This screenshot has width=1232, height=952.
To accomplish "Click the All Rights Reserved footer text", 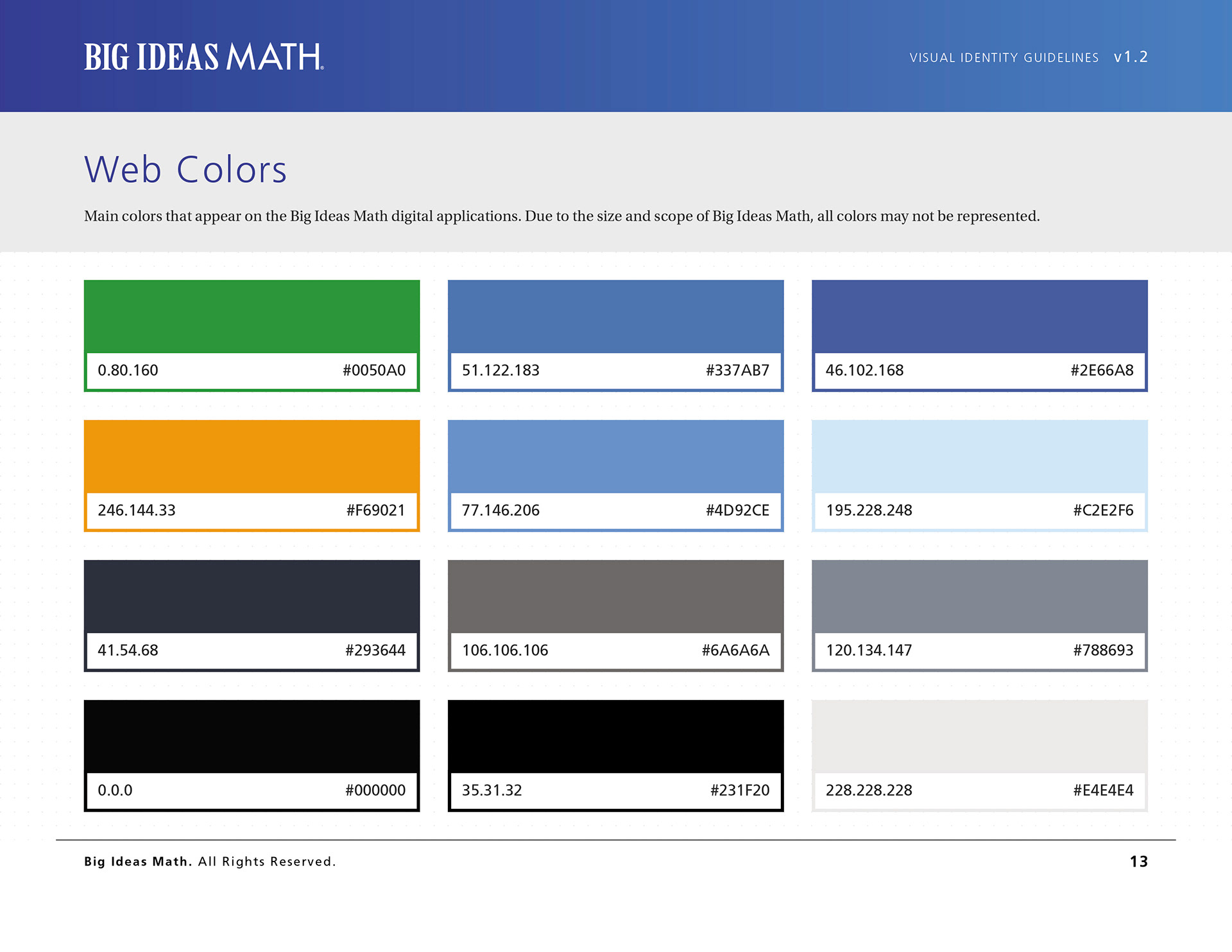I will click(x=266, y=862).
